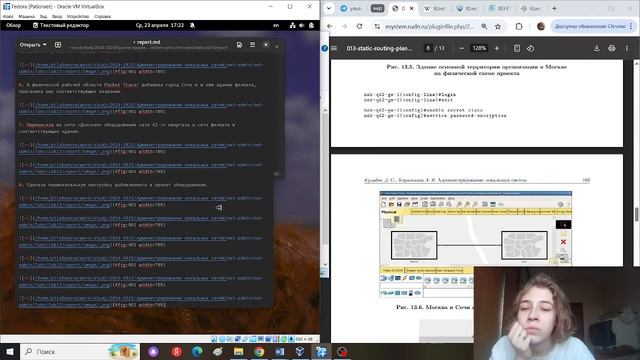The height and width of the screenshot is (360, 640).
Task: Click the 128% zoom level field
Action: pos(479,48)
